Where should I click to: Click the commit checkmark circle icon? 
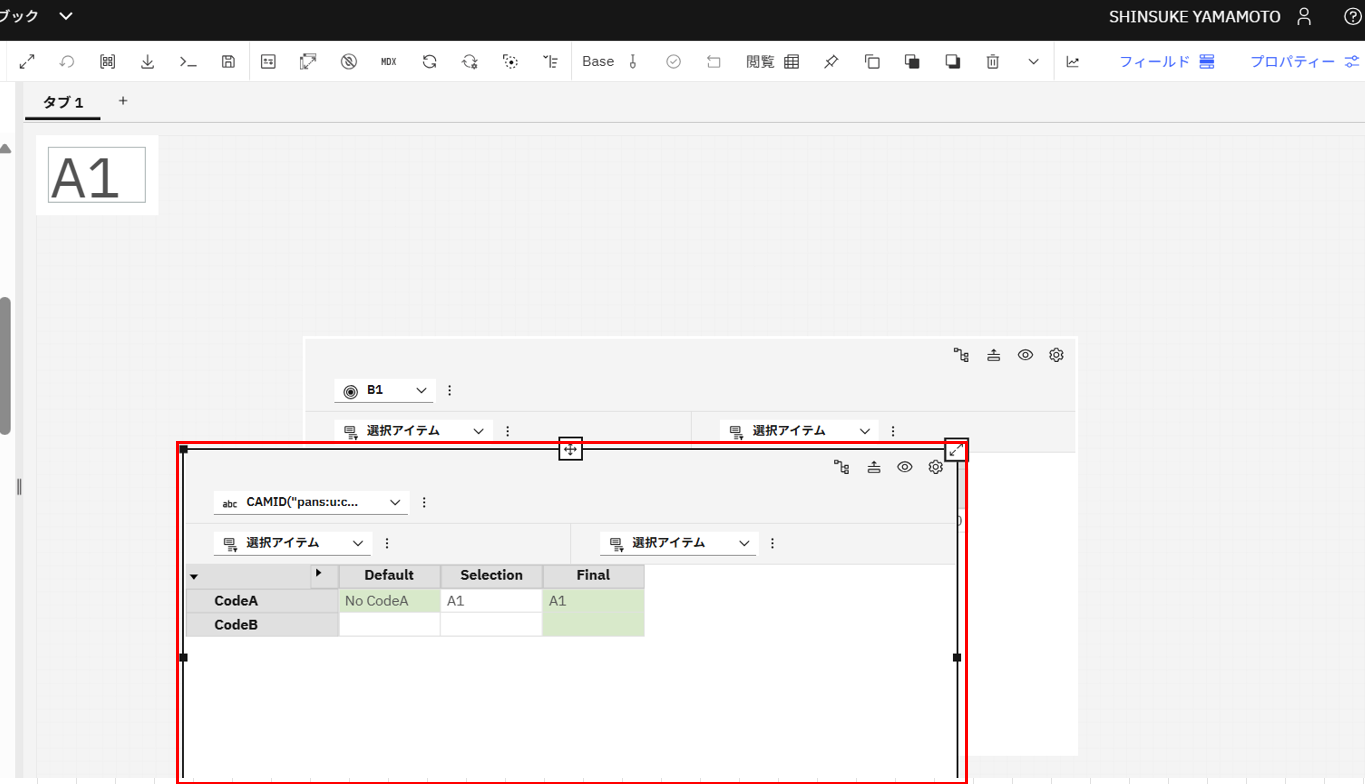click(673, 62)
